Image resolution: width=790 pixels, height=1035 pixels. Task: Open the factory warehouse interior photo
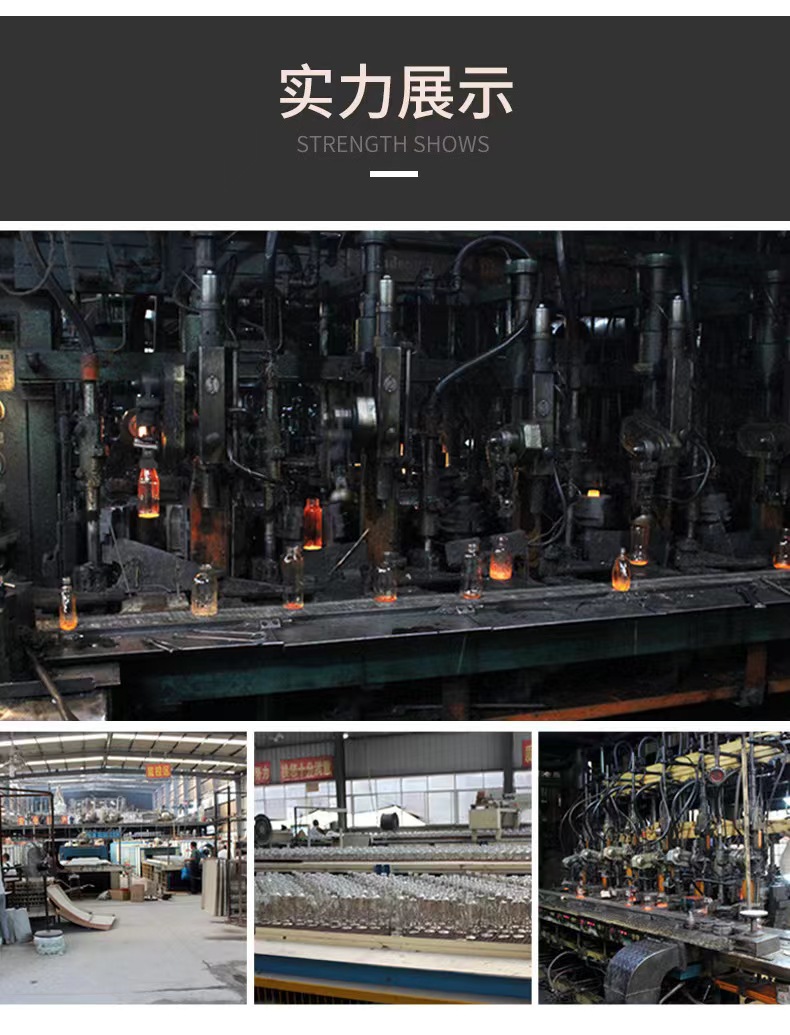coord(123,867)
